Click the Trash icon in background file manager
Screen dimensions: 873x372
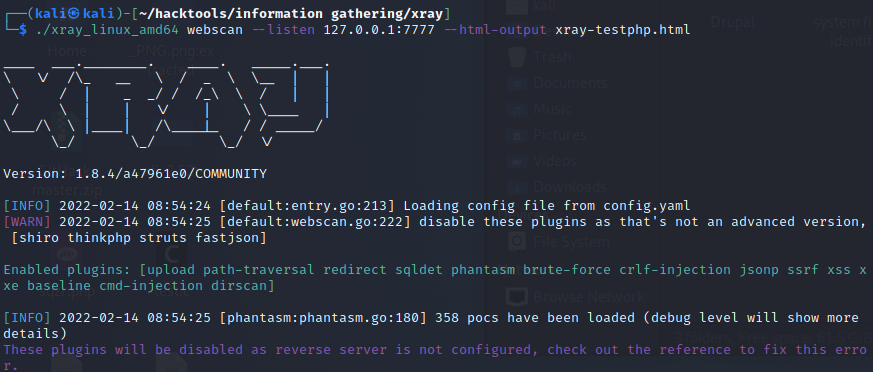[x=517, y=57]
